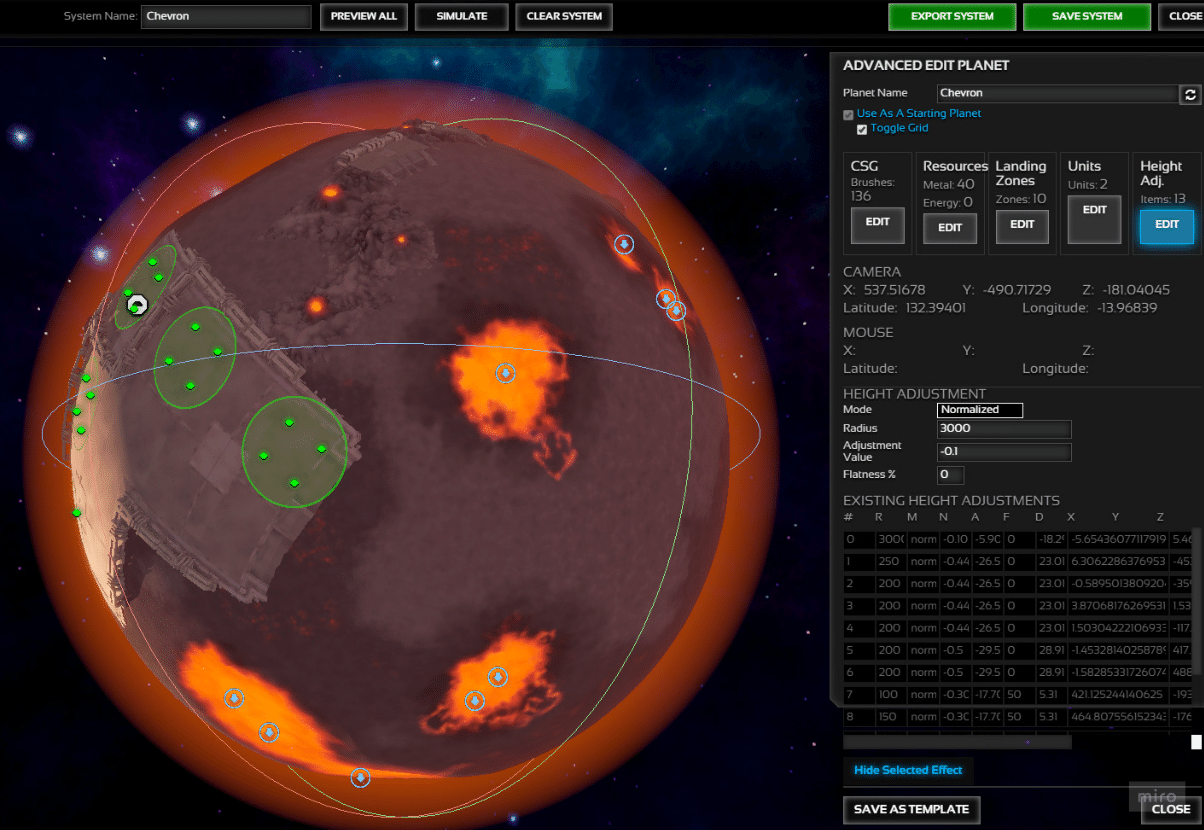Viewport: 1204px width, 830px height.
Task: Click the Adjustment Value field showing -0.1
Action: (1004, 452)
